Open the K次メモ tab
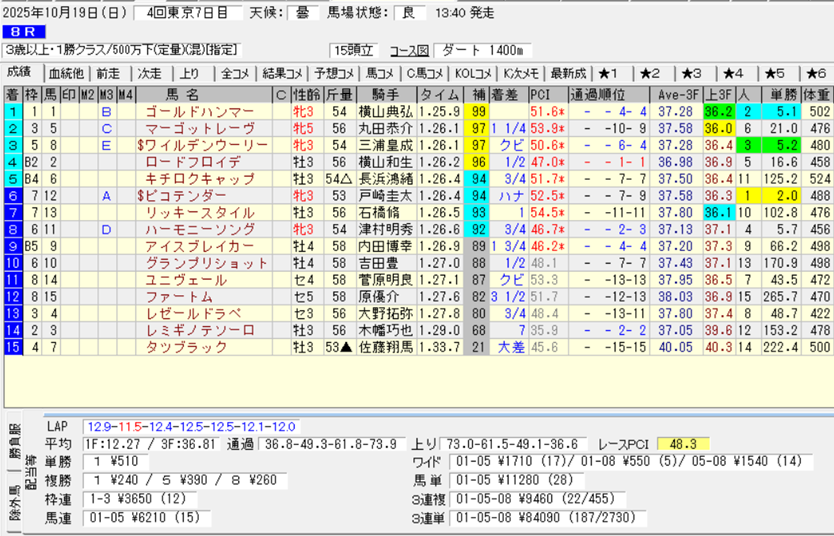Viewport: 834px width, 536px height. click(521, 73)
